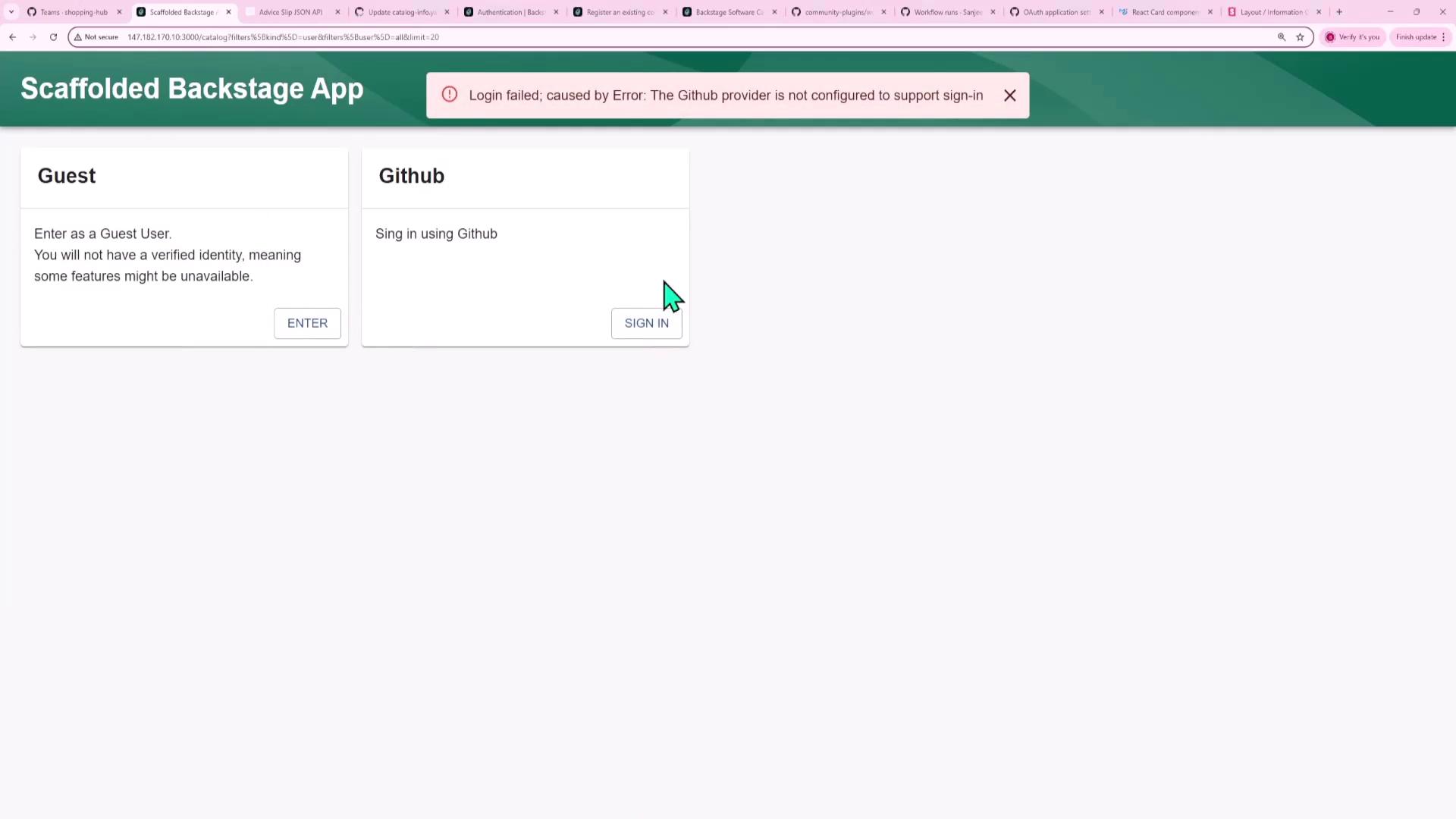The height and width of the screenshot is (819, 1456).
Task: Click the Not secure site info indicator
Action: point(96,37)
